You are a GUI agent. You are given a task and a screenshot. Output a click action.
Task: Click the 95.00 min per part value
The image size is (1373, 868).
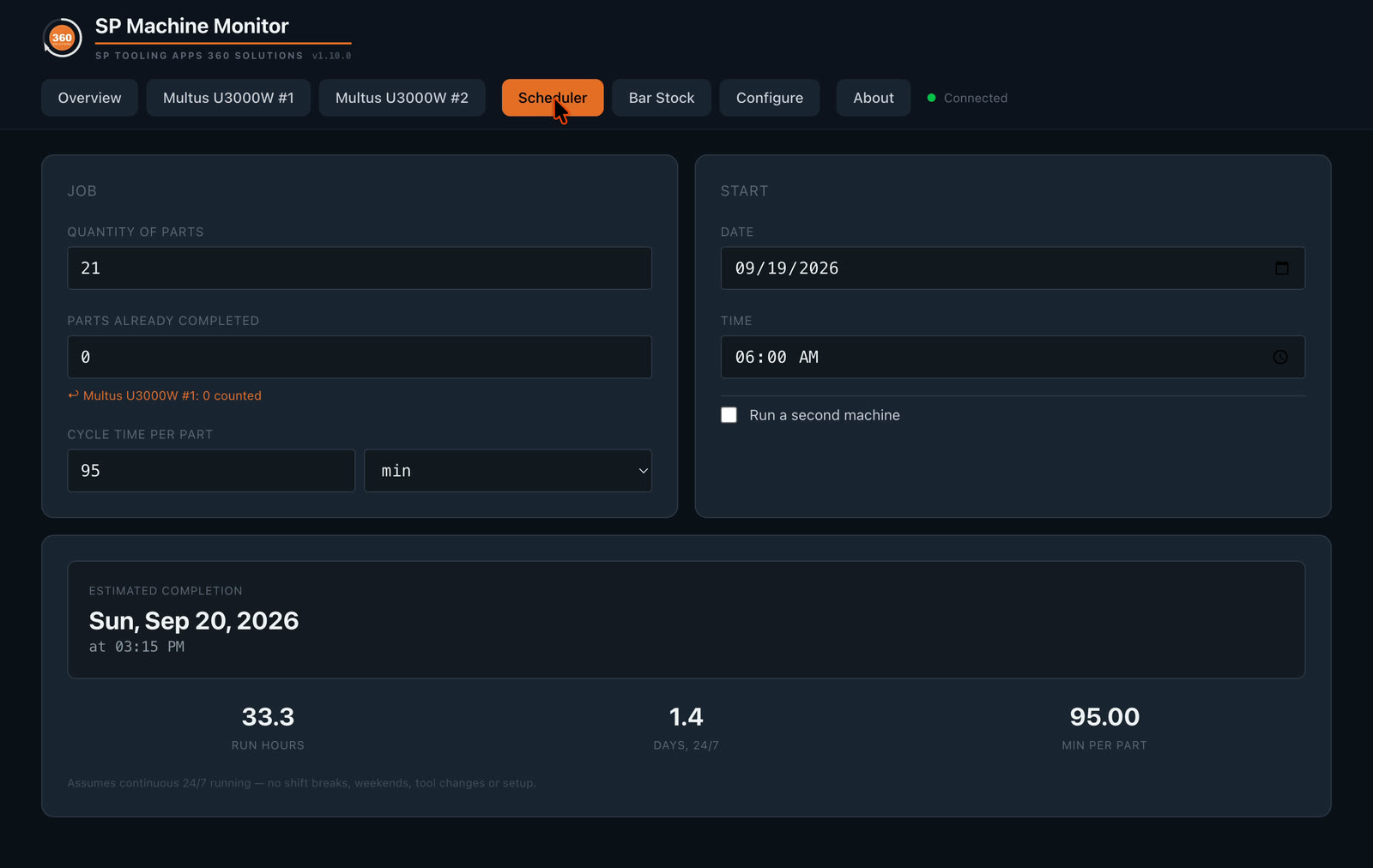click(1104, 717)
